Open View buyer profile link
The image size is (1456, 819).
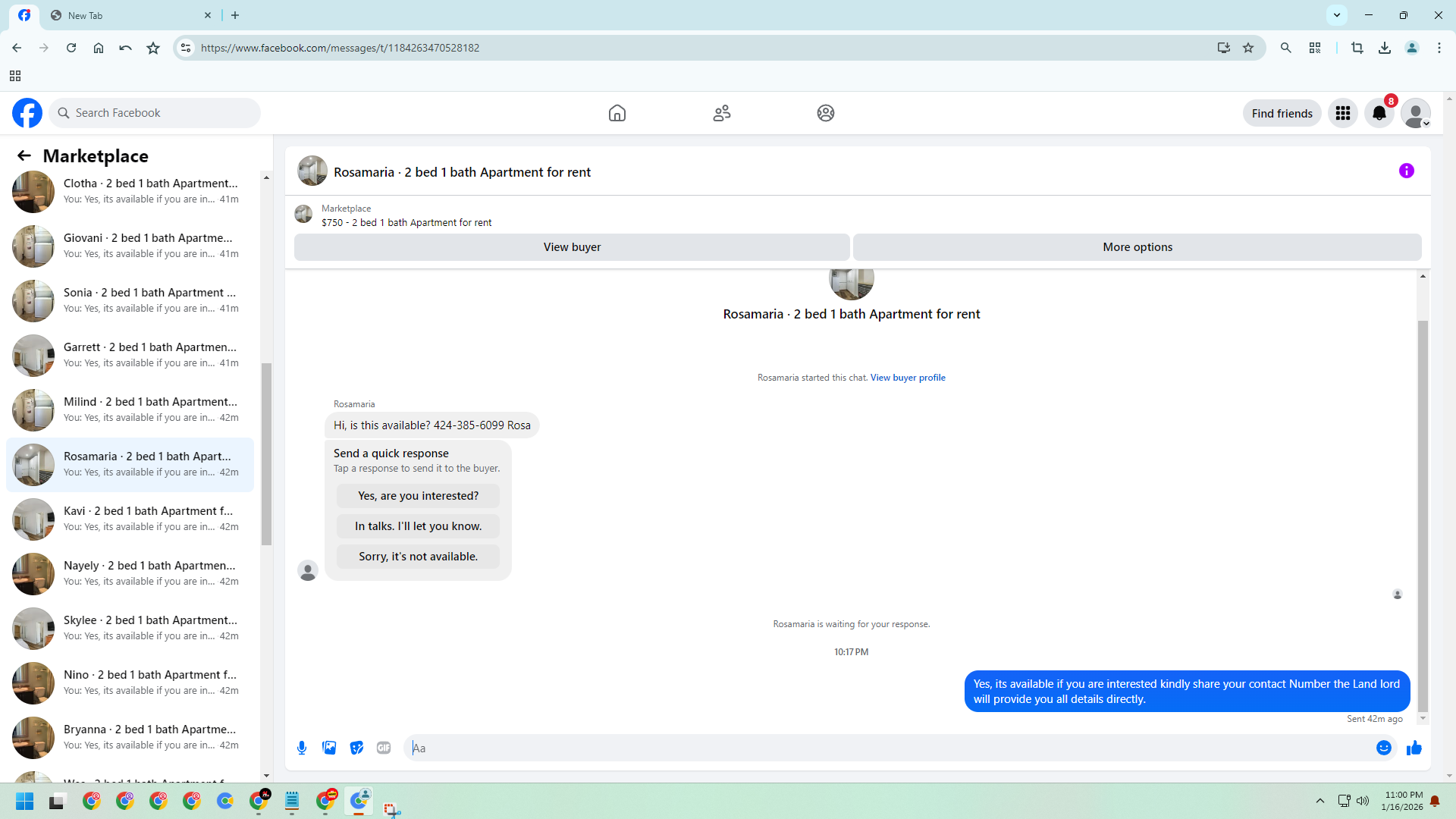pyautogui.click(x=907, y=378)
